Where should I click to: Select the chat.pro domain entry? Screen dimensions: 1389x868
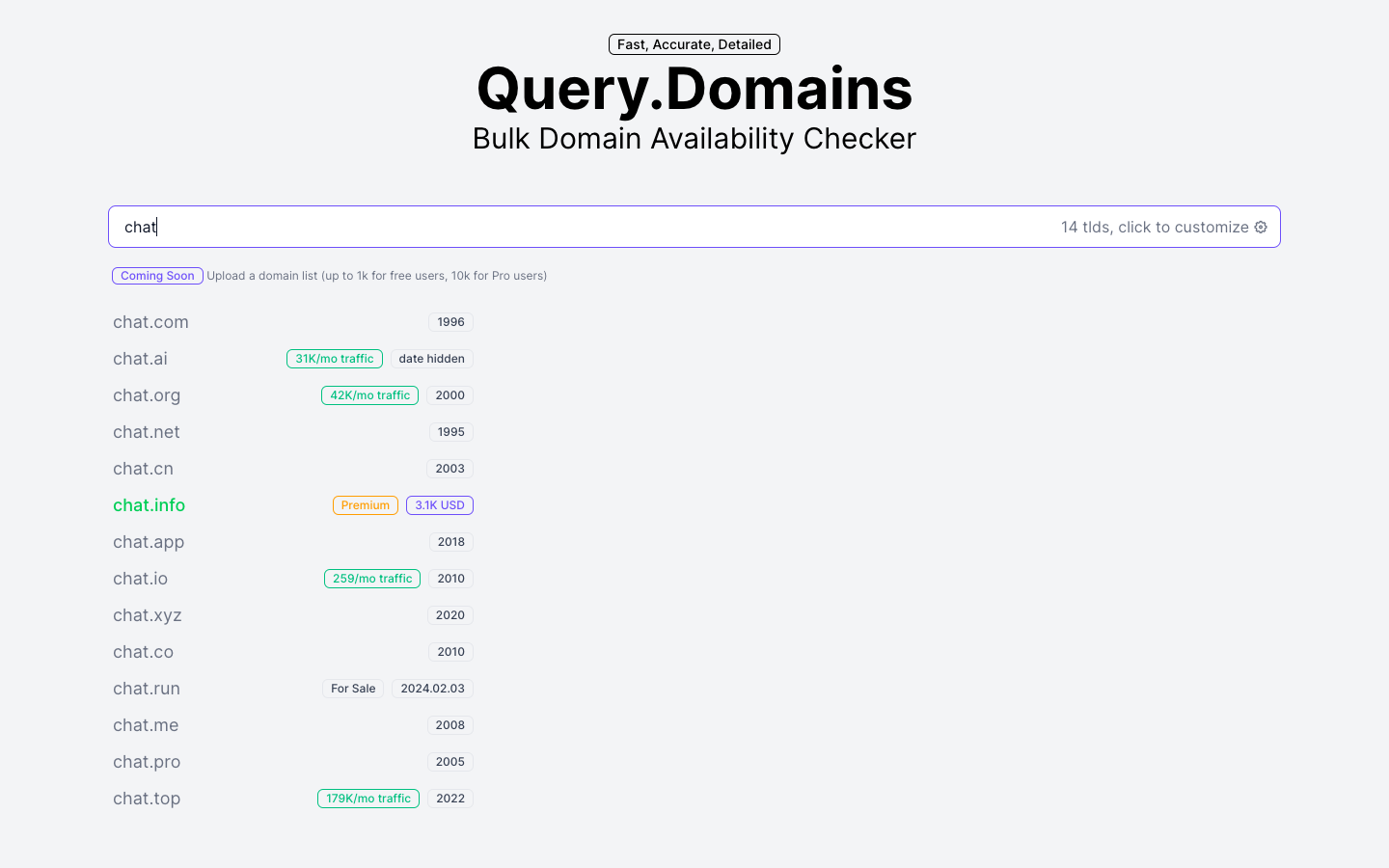[147, 761]
